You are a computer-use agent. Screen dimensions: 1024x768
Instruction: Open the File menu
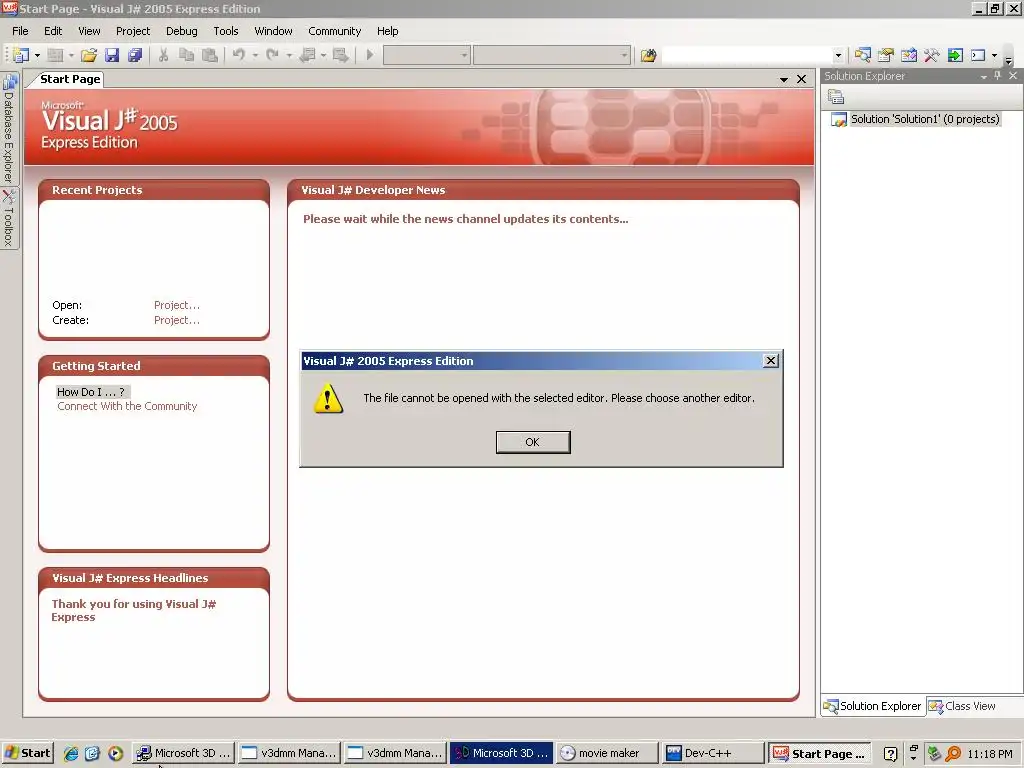point(20,31)
